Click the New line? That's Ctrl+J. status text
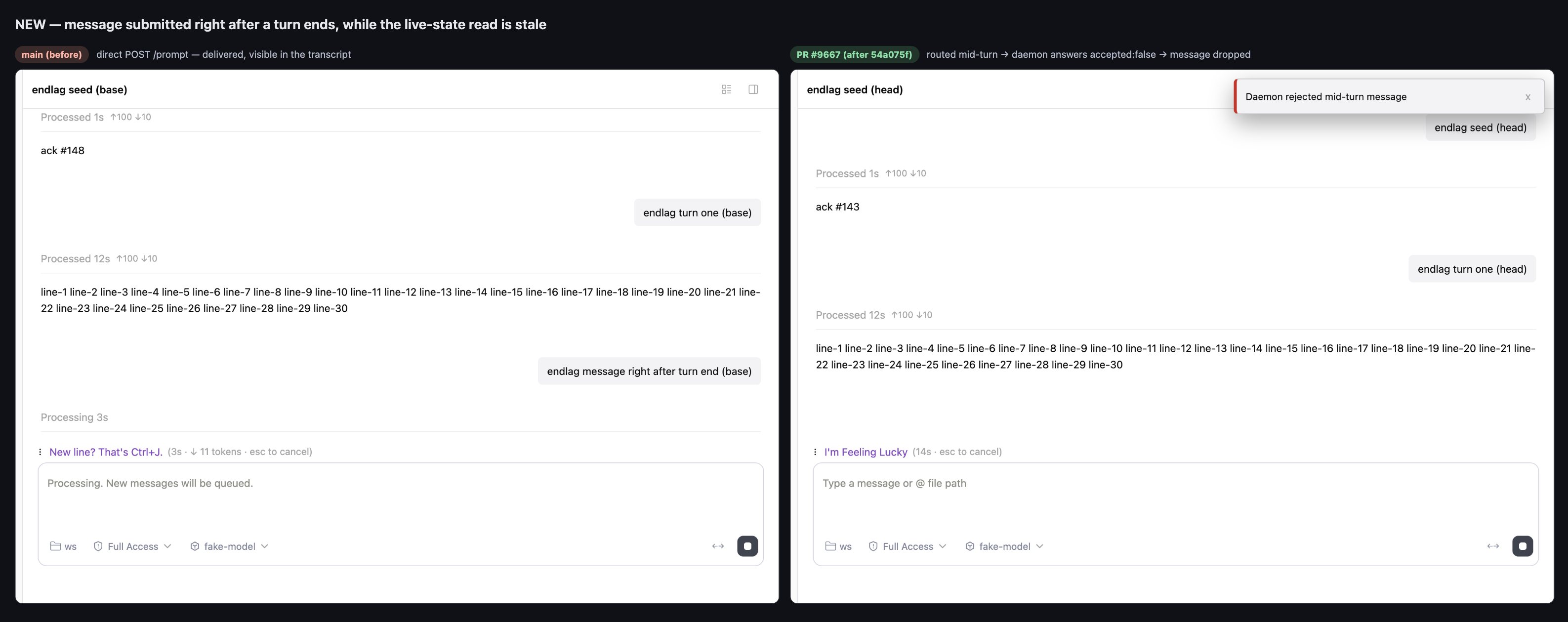 click(x=106, y=452)
